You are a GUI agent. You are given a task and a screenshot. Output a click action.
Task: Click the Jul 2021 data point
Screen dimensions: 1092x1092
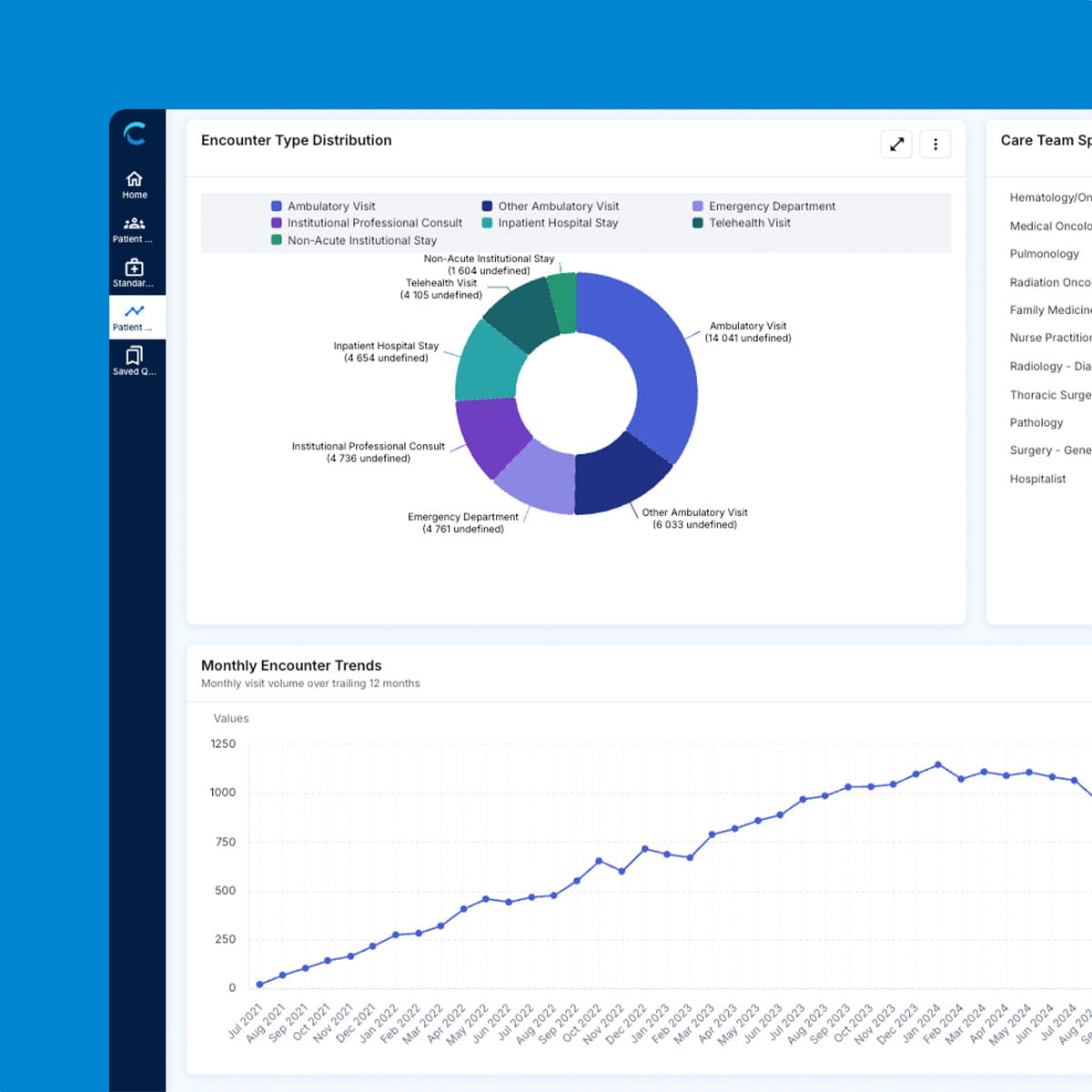(260, 985)
